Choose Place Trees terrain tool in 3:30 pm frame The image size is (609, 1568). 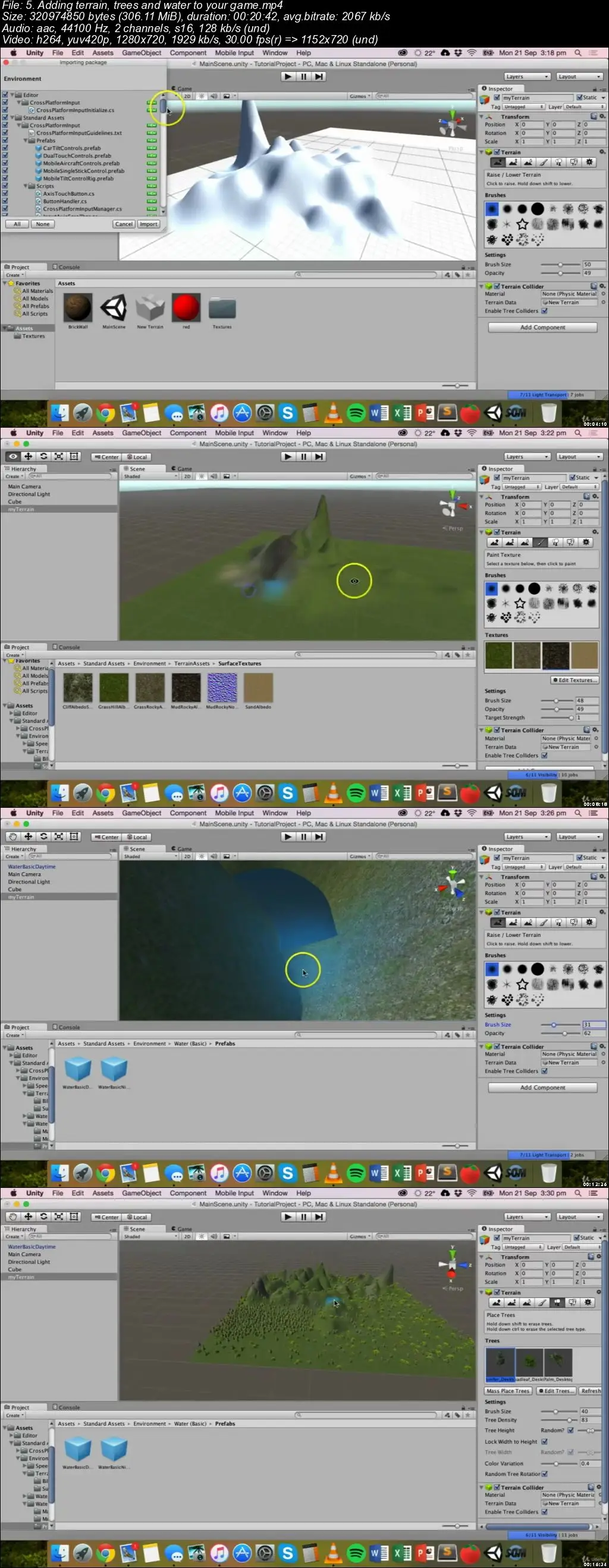(x=557, y=1303)
